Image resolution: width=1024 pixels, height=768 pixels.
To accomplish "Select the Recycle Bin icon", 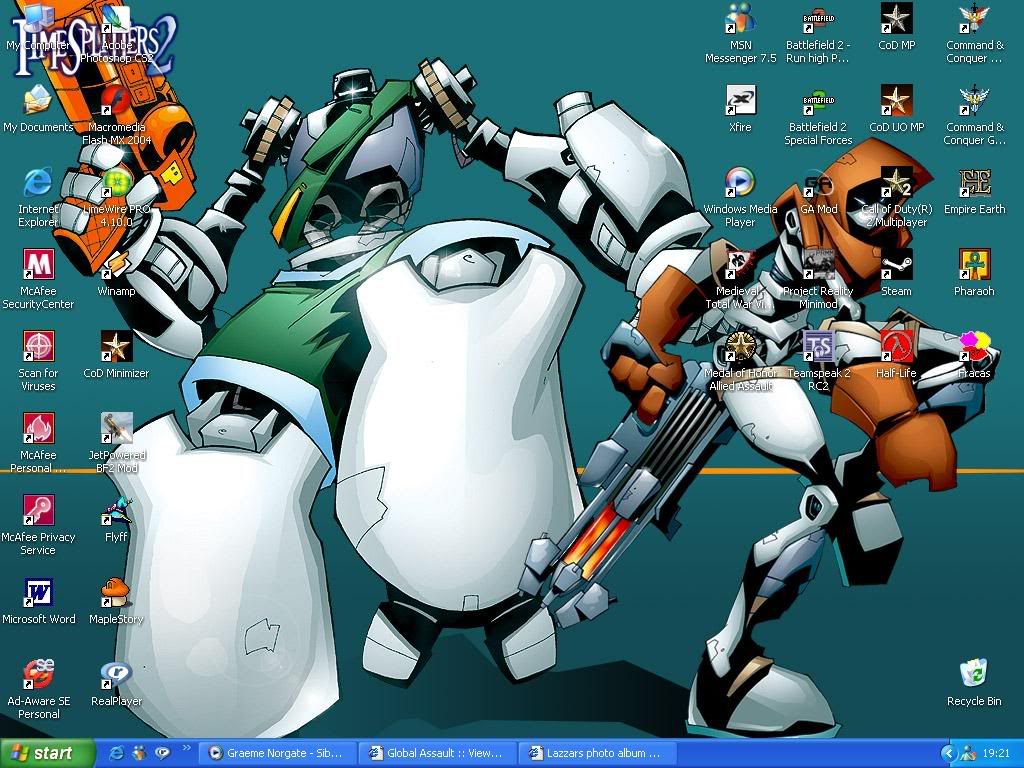I will tap(973, 677).
